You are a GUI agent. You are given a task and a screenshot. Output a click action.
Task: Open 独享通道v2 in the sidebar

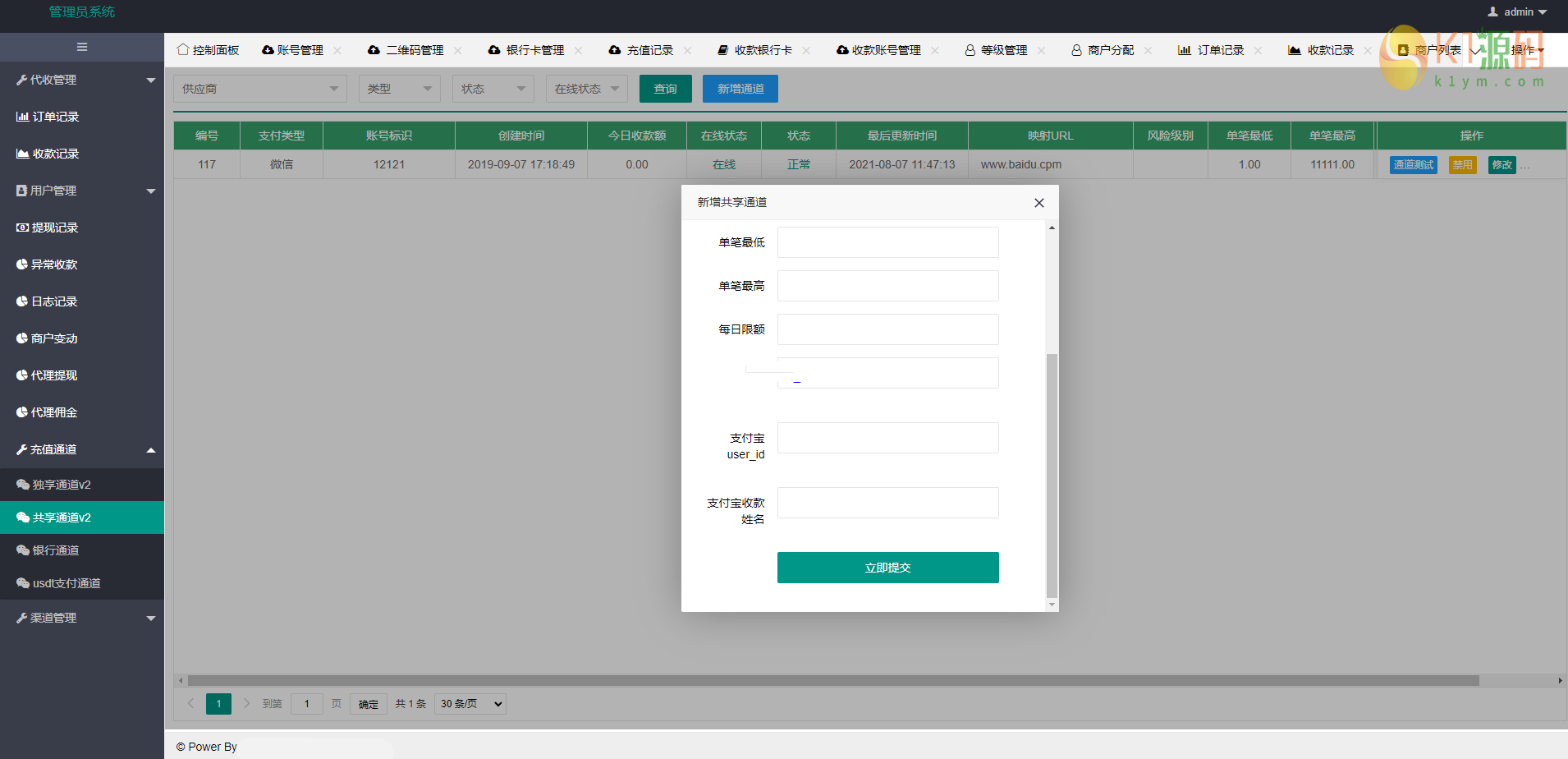point(62,485)
